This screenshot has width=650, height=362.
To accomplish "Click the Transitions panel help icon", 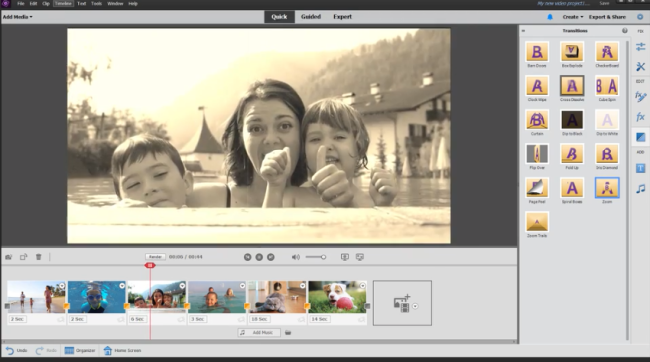I will (625, 31).
